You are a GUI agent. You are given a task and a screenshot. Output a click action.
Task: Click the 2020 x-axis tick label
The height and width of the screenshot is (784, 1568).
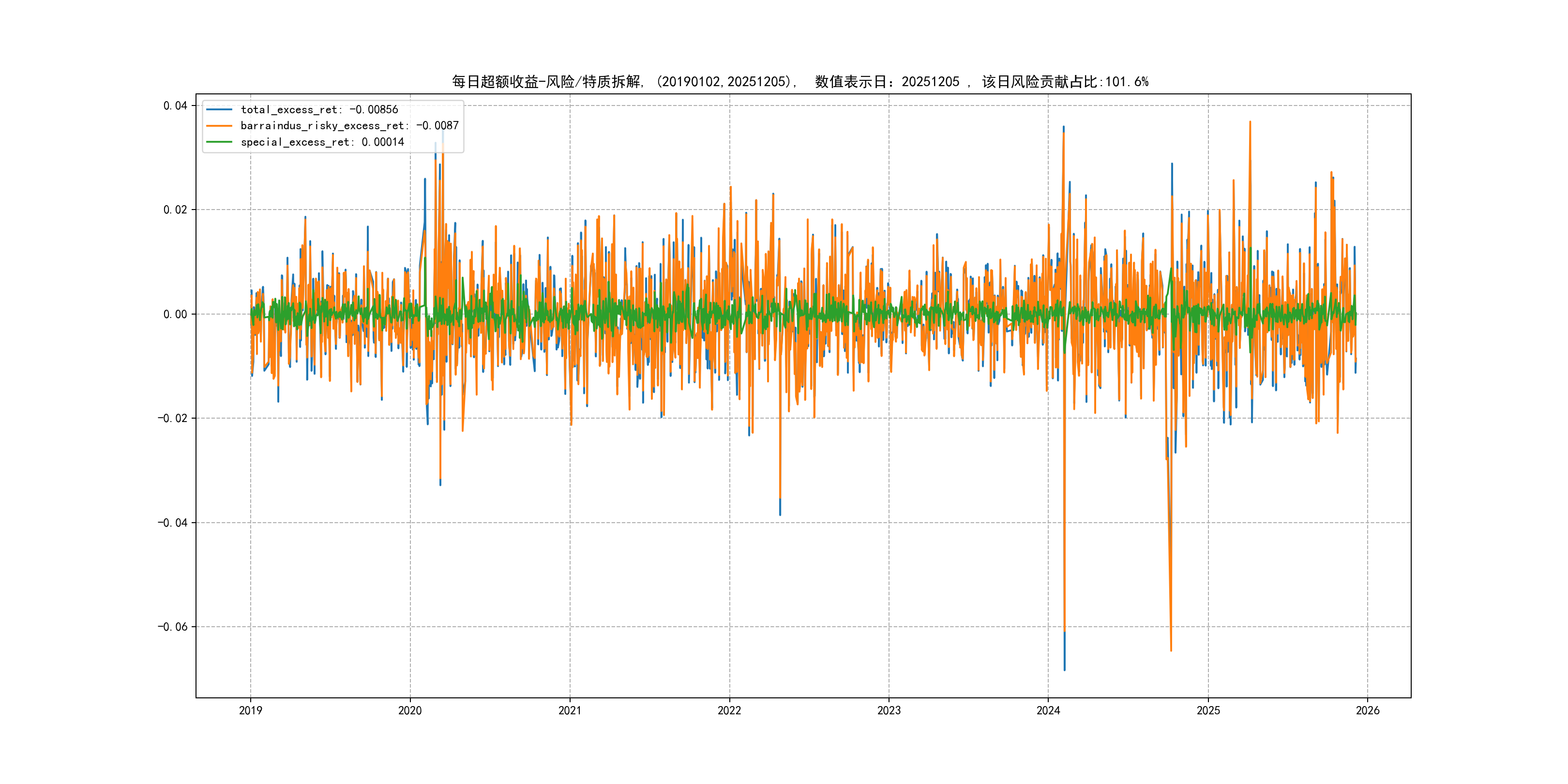(409, 710)
